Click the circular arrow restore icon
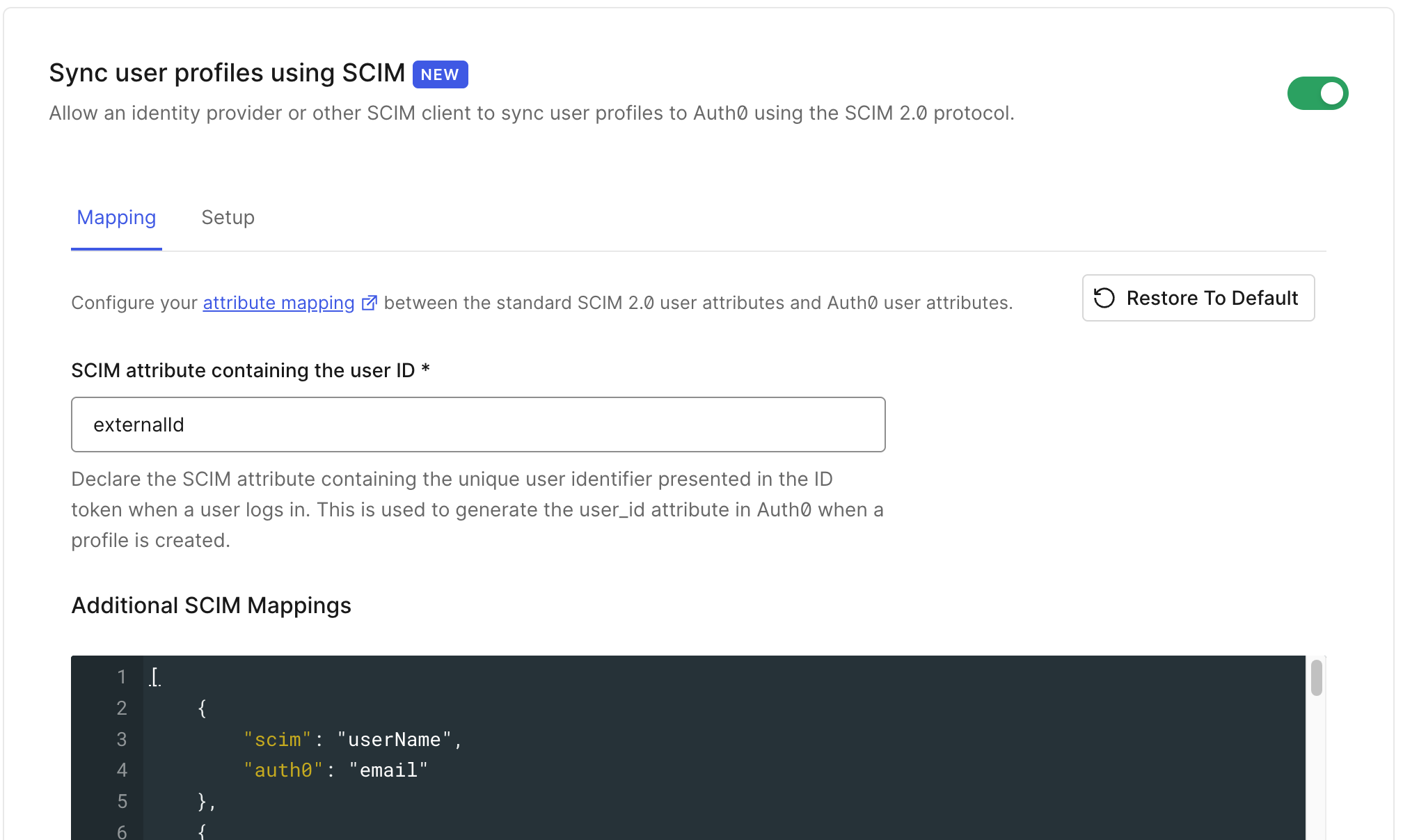1403x840 pixels. click(x=1104, y=298)
